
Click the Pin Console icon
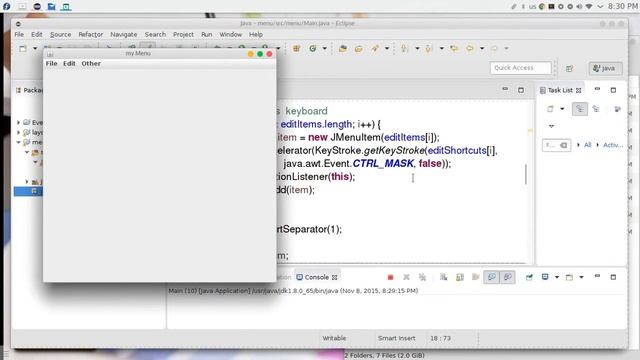coord(529,277)
